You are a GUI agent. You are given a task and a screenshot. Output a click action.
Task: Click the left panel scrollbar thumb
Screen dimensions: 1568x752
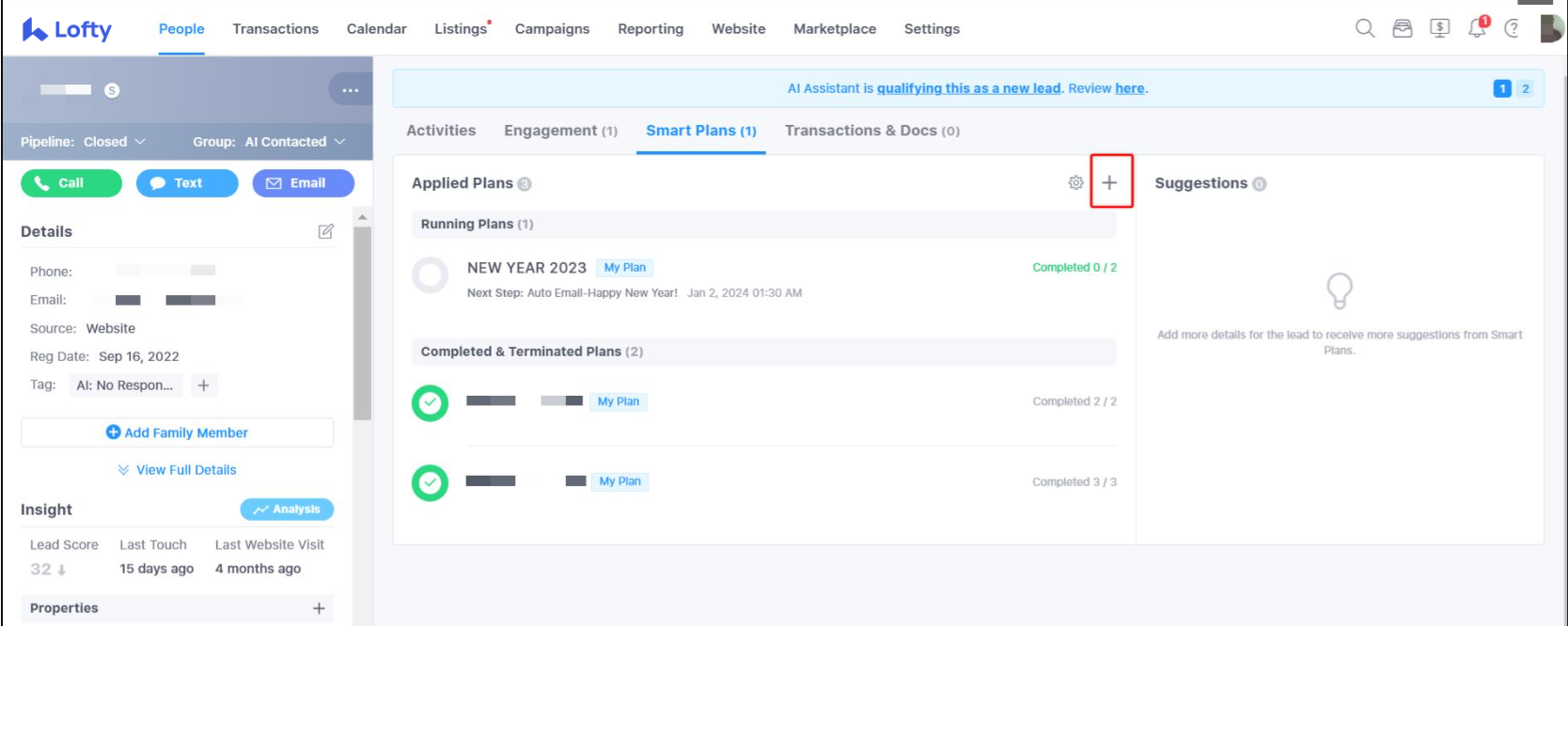(362, 322)
